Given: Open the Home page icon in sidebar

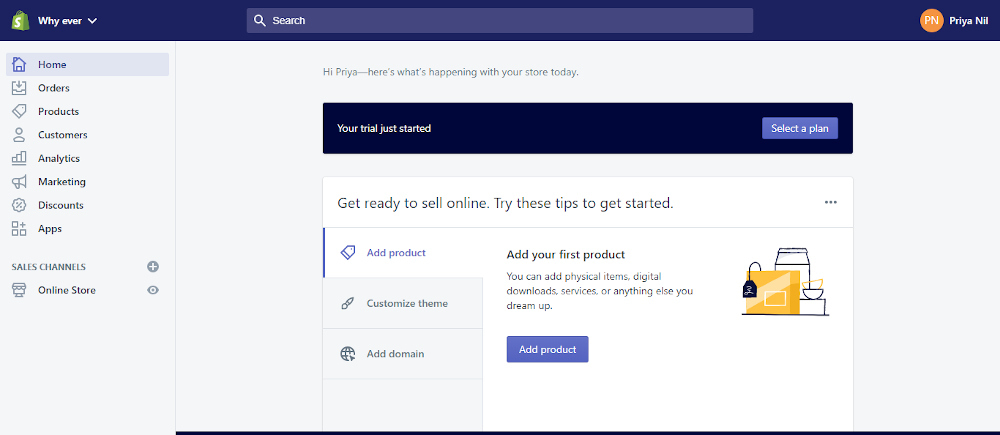Looking at the screenshot, I should tap(19, 65).
